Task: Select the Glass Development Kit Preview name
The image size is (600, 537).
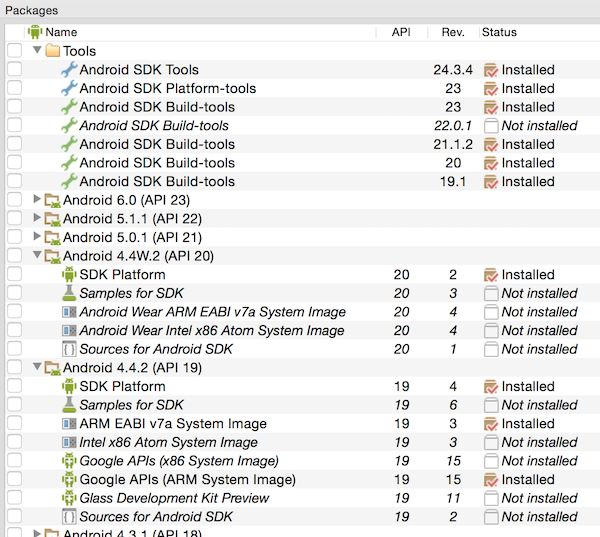Action: (x=174, y=498)
